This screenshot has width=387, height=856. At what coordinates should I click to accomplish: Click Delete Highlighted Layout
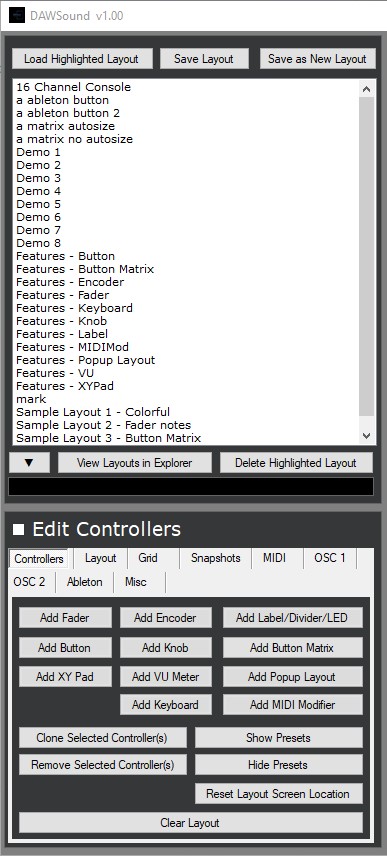click(296, 463)
